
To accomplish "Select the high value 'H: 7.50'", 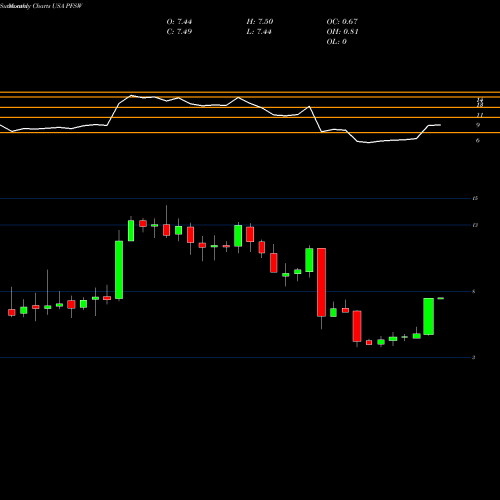I will coord(260,22).
